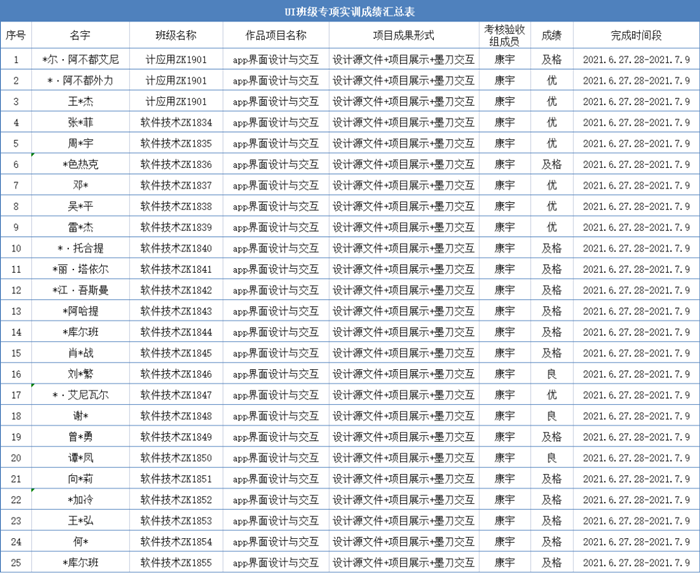Select the 成绩 header cell
Screen dimensions: 700x573
[x=552, y=35]
